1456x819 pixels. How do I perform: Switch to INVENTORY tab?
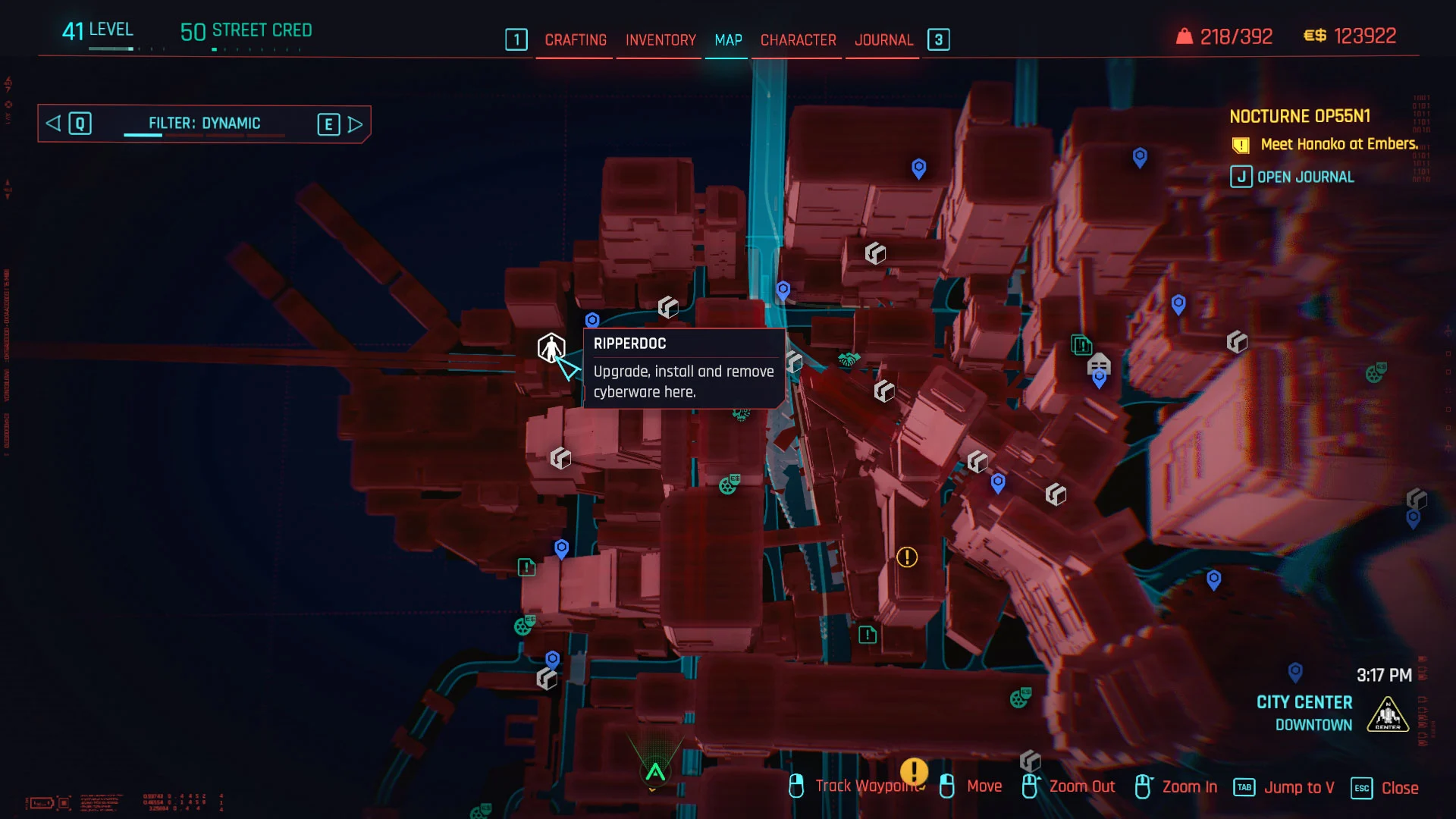[660, 40]
